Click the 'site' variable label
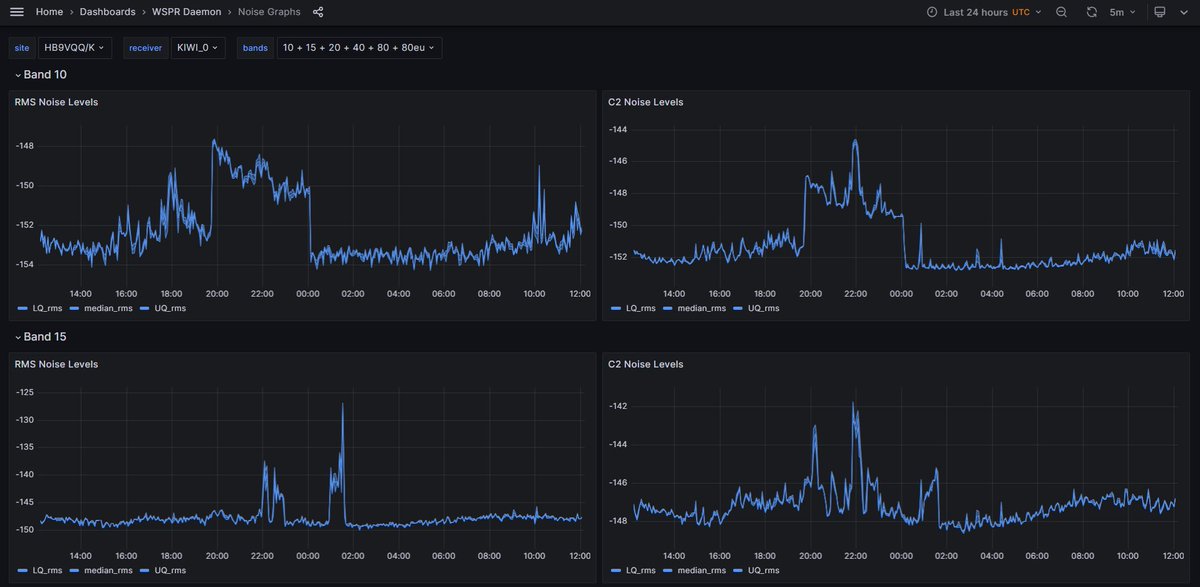The image size is (1200, 587). 22,47
